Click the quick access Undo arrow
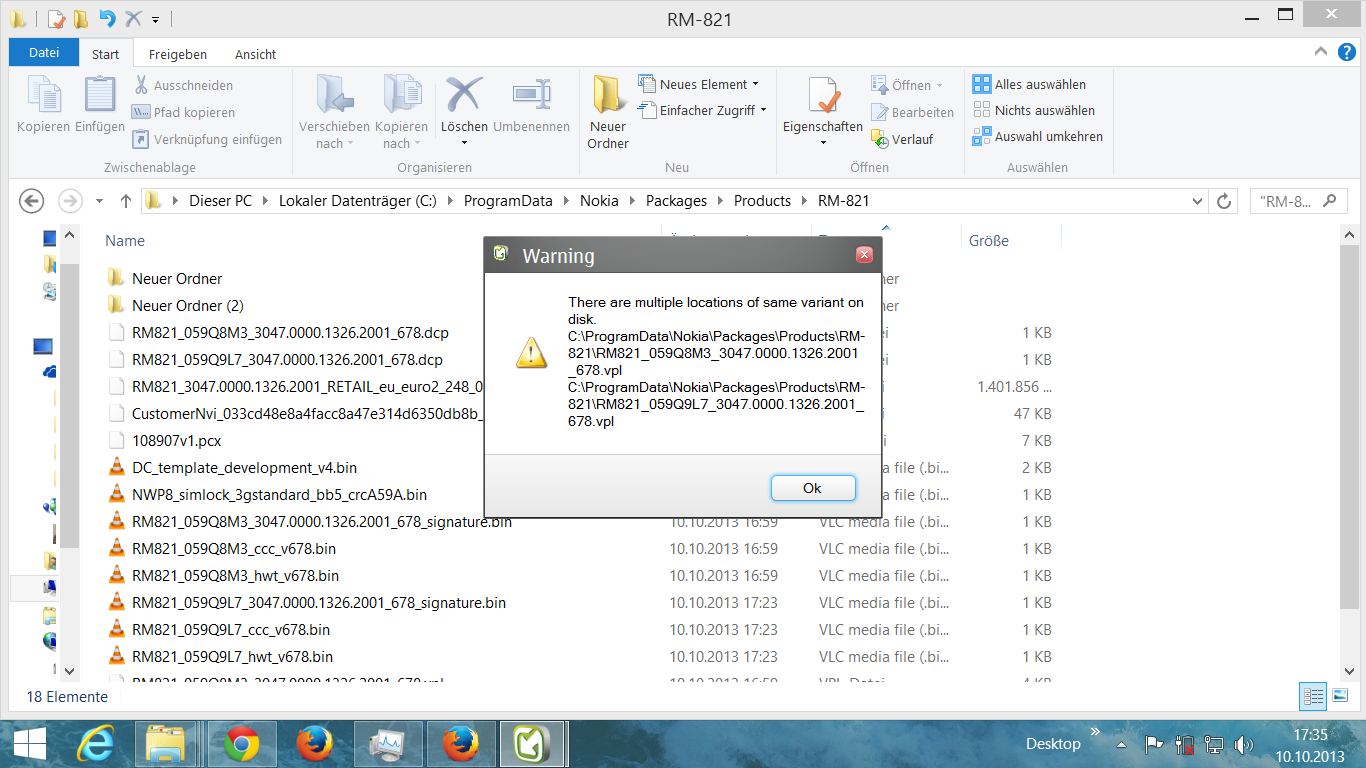The image size is (1366, 768). coord(107,18)
